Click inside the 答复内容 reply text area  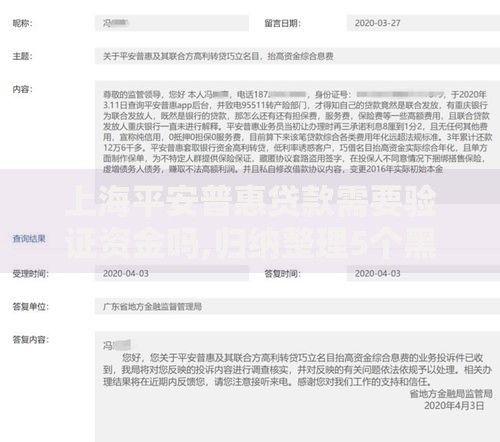(297, 387)
